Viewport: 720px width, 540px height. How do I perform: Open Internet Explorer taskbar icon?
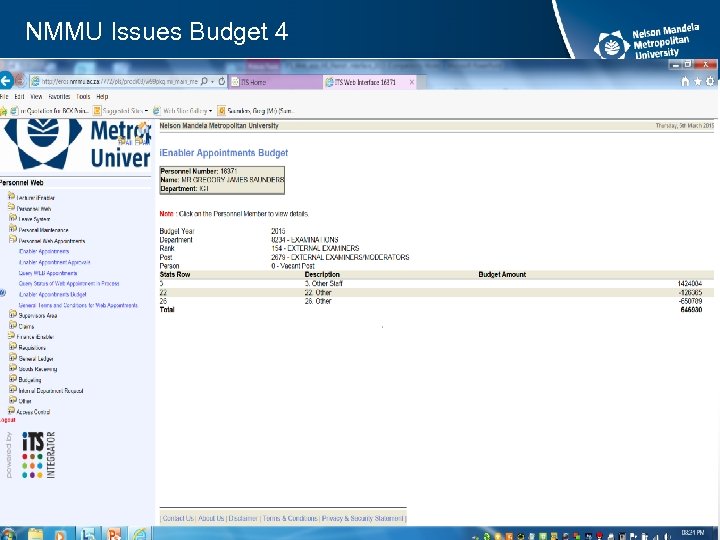click(x=140, y=534)
